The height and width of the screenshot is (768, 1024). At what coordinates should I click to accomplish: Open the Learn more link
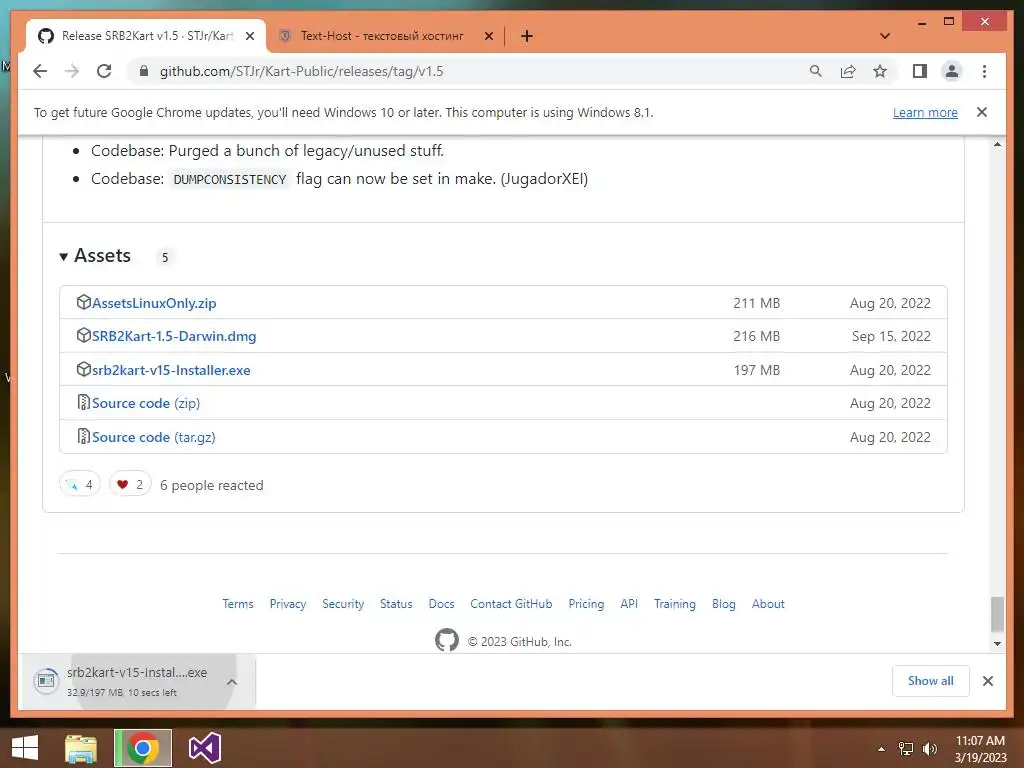925,112
